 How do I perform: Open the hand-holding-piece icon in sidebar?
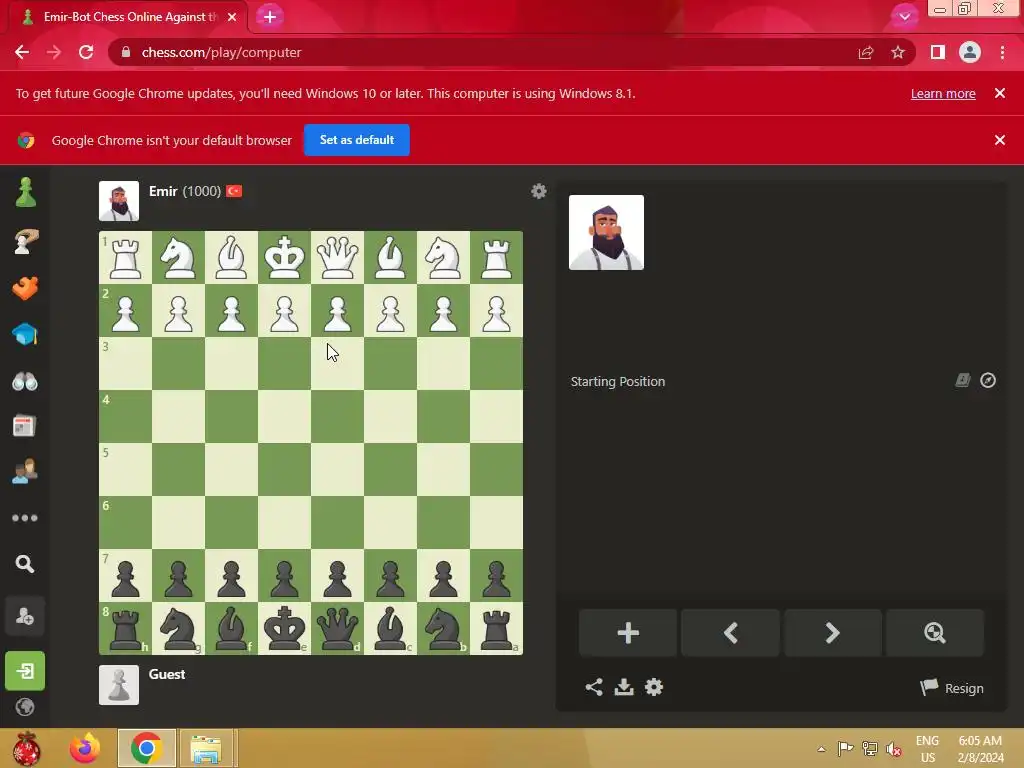(x=25, y=241)
